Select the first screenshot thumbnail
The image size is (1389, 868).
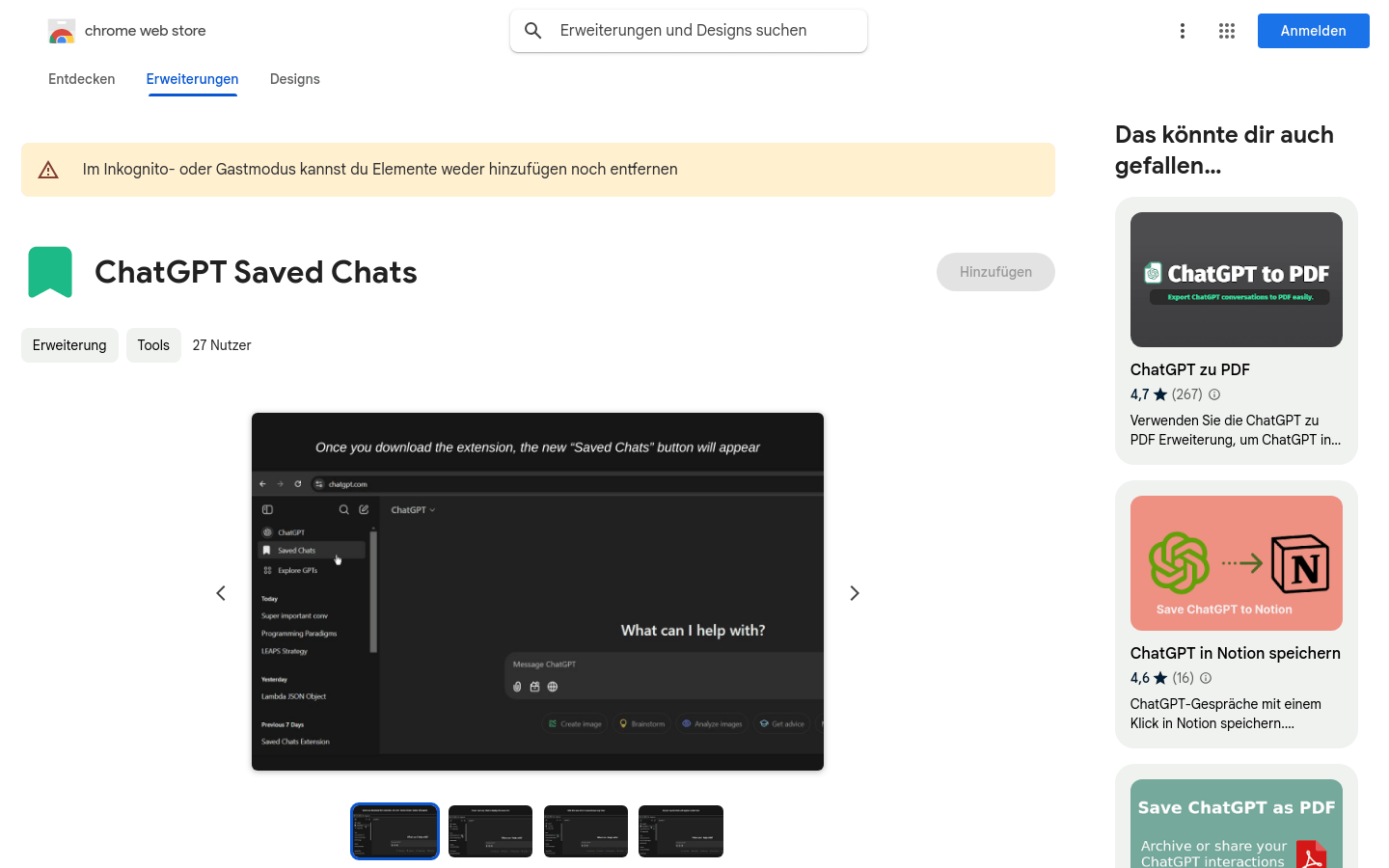click(395, 831)
